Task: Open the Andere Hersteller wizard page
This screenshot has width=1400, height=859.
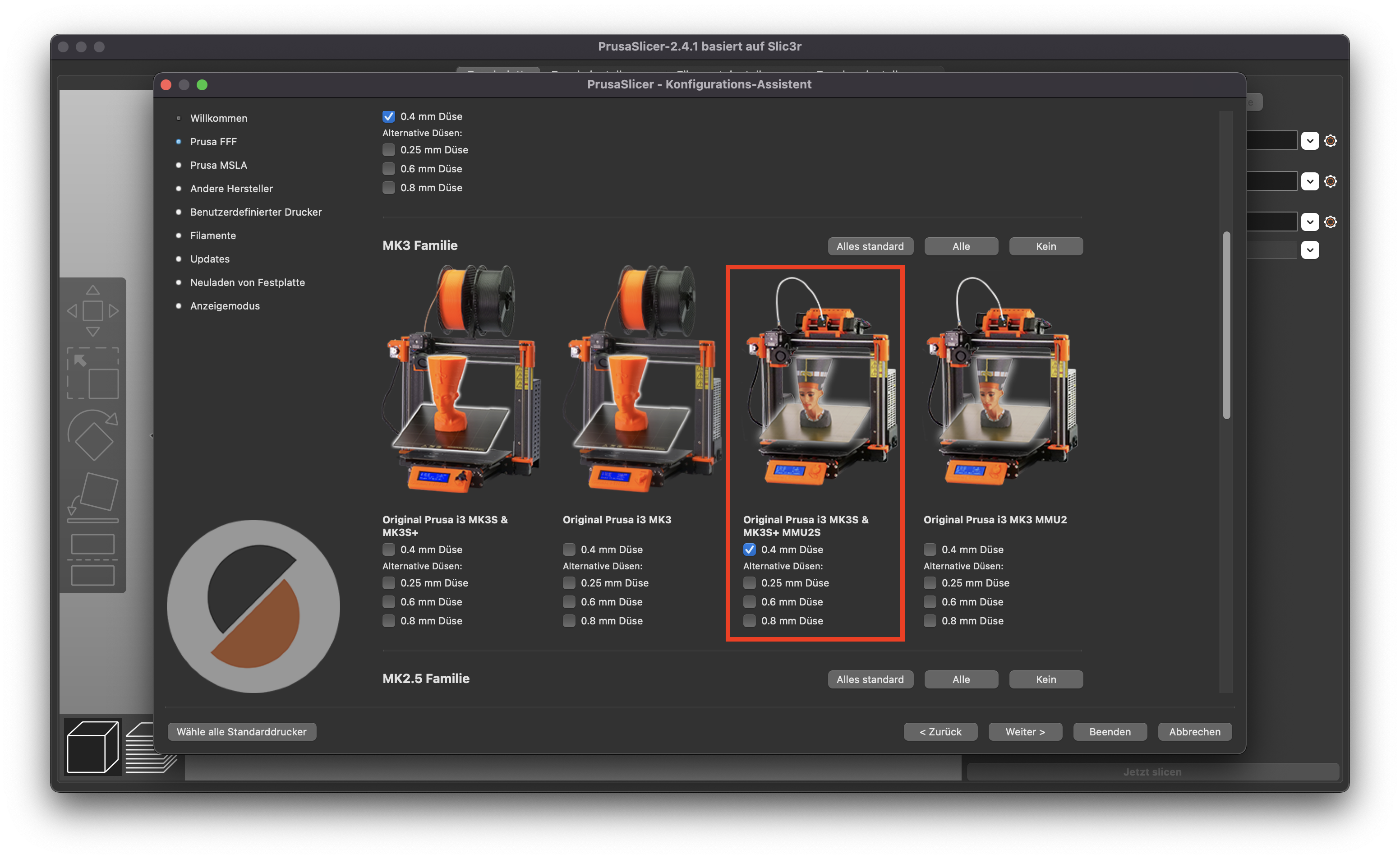Action: pos(231,188)
